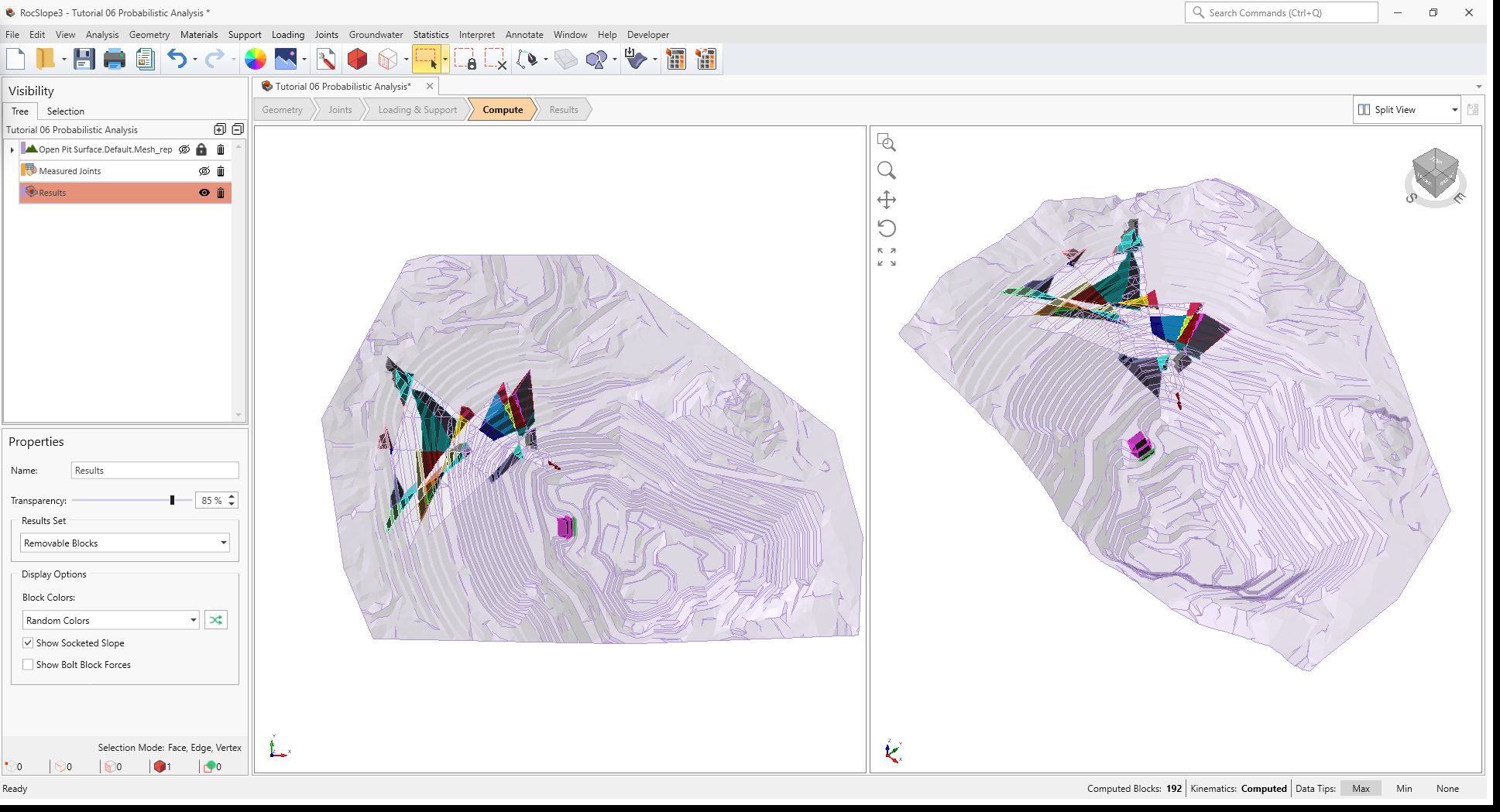Open the color wheel display options
Viewport: 1500px width, 812px height.
(255, 59)
